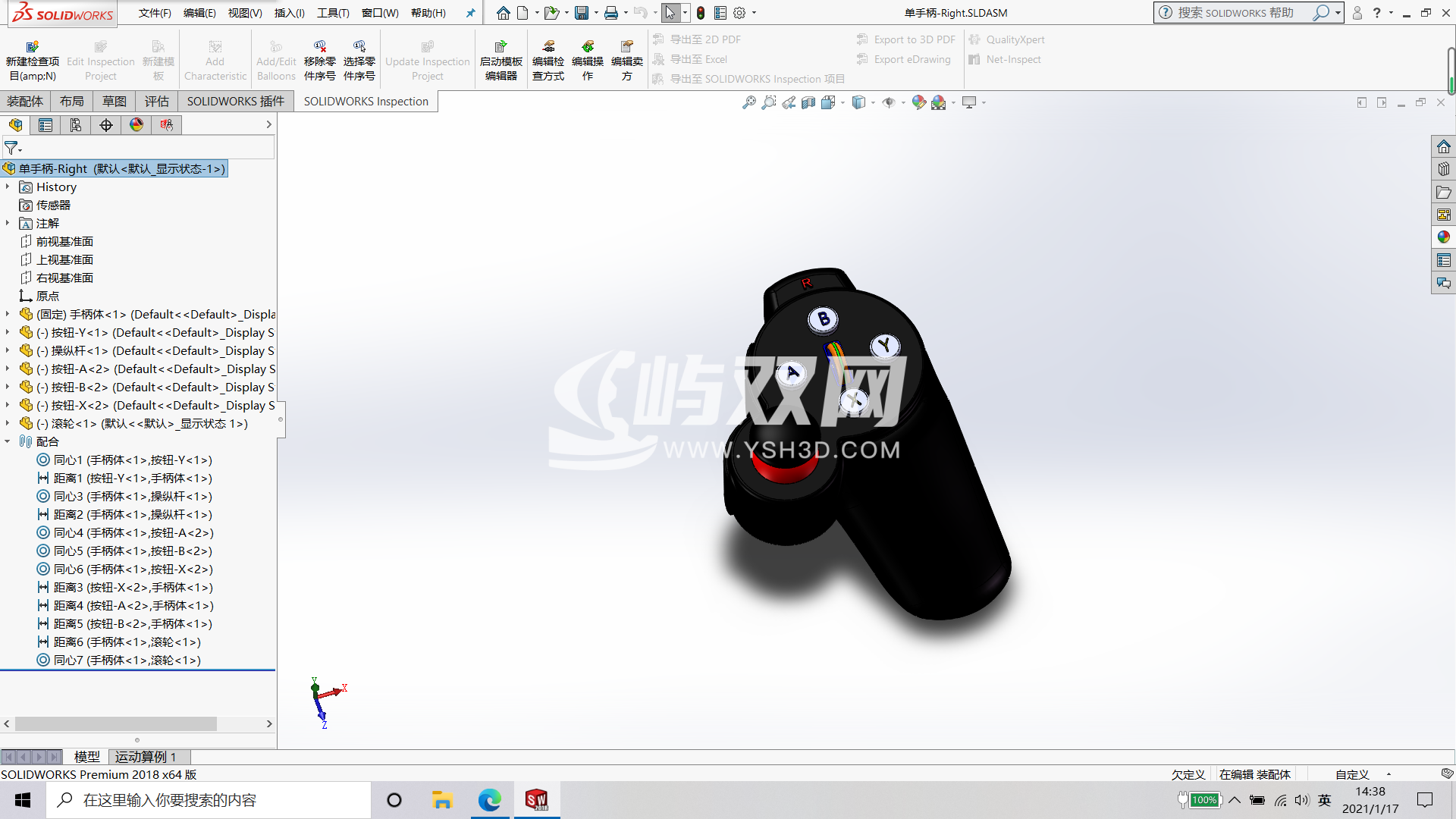Activate the Zoom to Area tool
1456x819 pixels.
(x=768, y=102)
